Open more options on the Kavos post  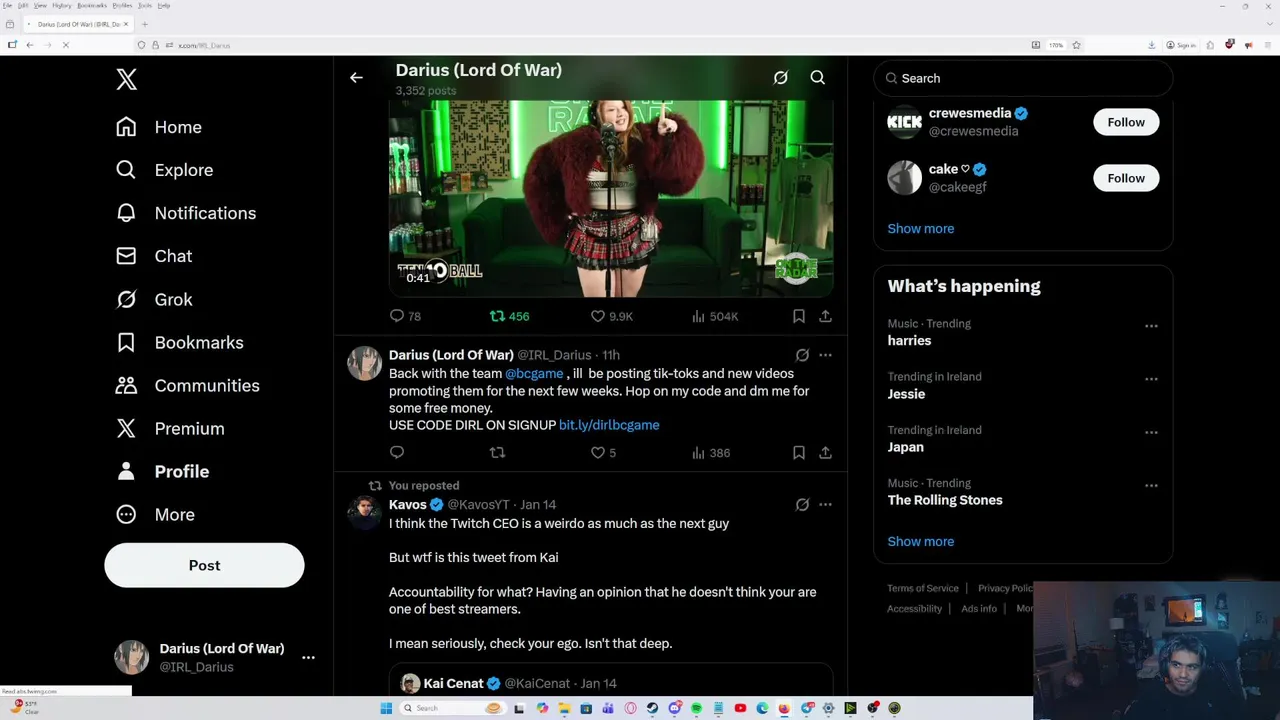click(x=825, y=505)
